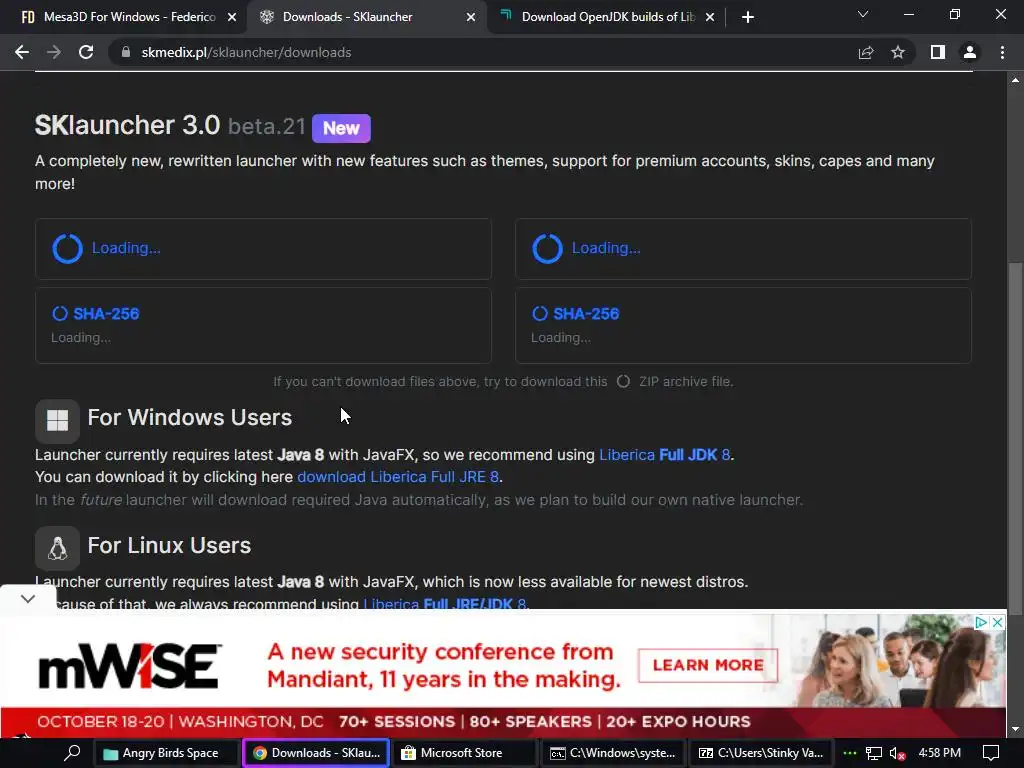
Task: Click the page vertical scrollbar thumb
Action: click(x=1015, y=436)
